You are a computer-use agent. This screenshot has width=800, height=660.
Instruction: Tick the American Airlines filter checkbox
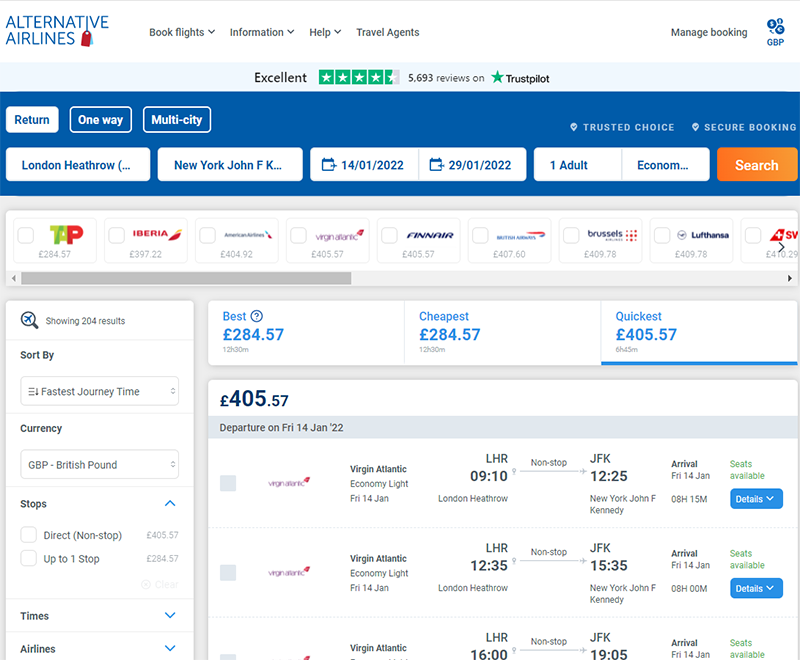(208, 236)
